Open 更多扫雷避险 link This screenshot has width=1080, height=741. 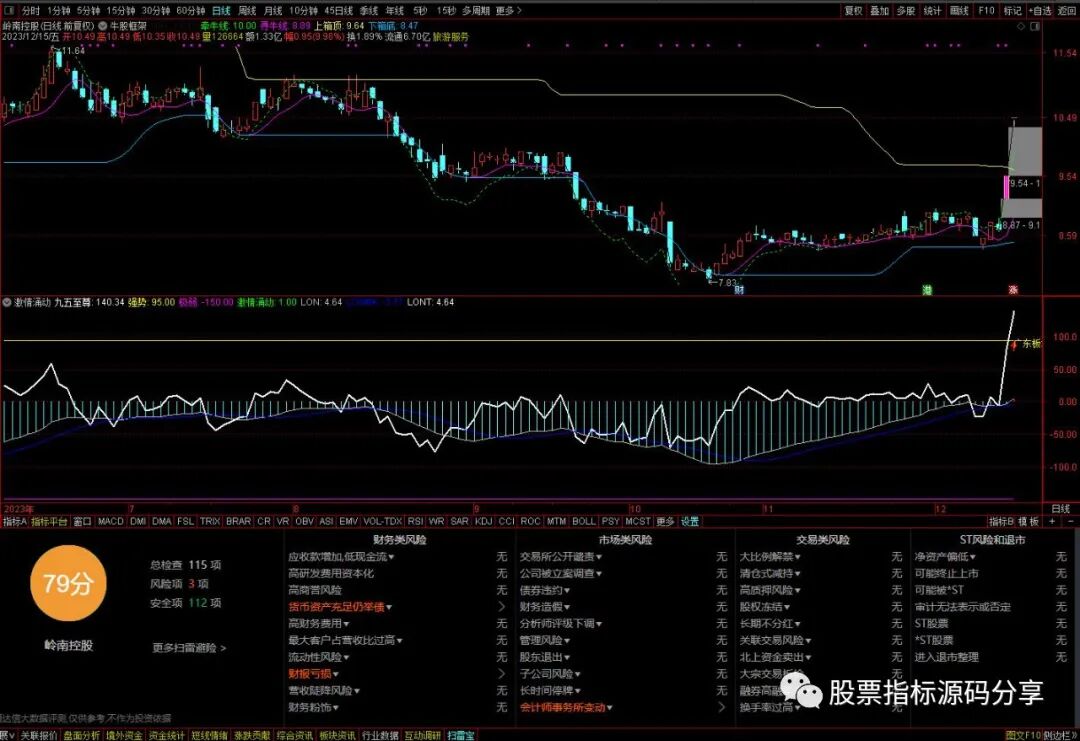click(x=189, y=648)
